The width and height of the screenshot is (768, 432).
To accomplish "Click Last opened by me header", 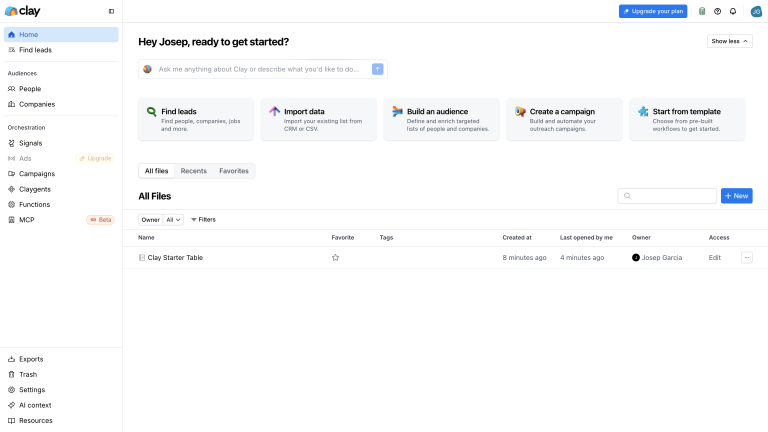I will click(x=586, y=238).
